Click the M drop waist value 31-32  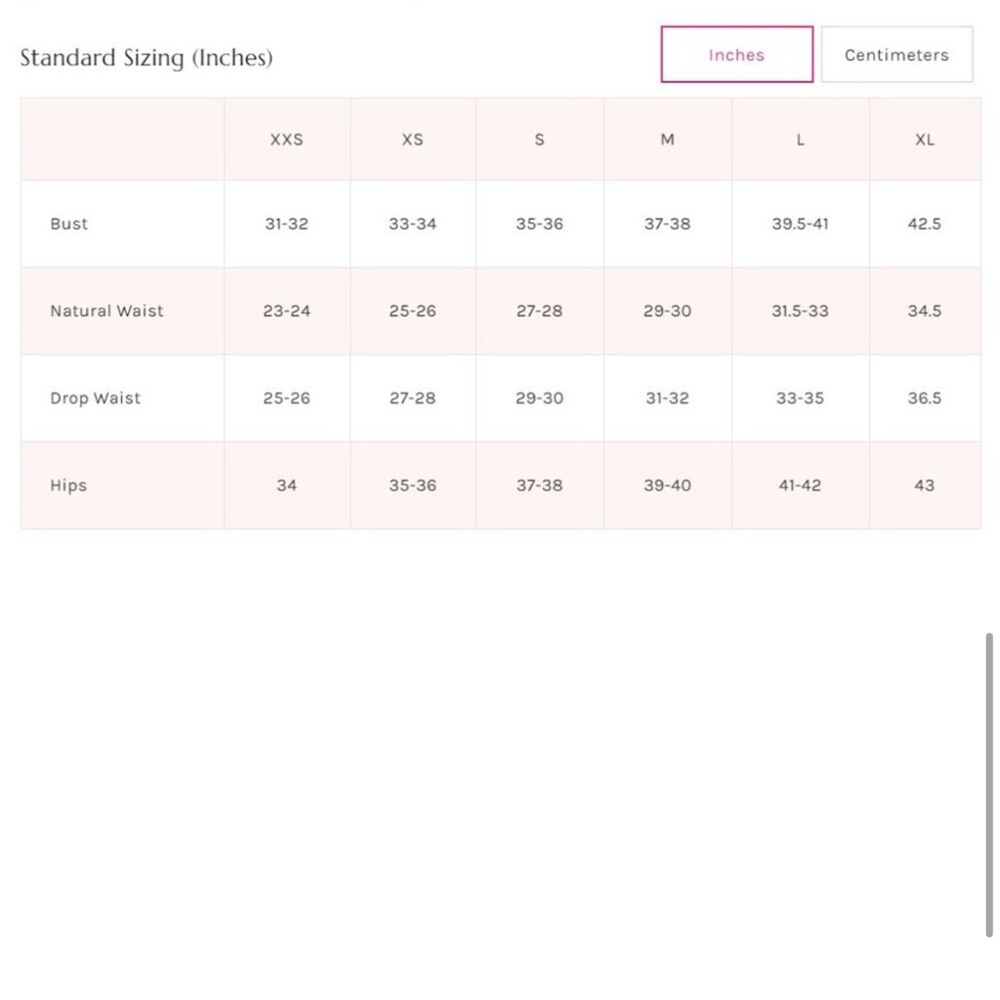click(667, 398)
